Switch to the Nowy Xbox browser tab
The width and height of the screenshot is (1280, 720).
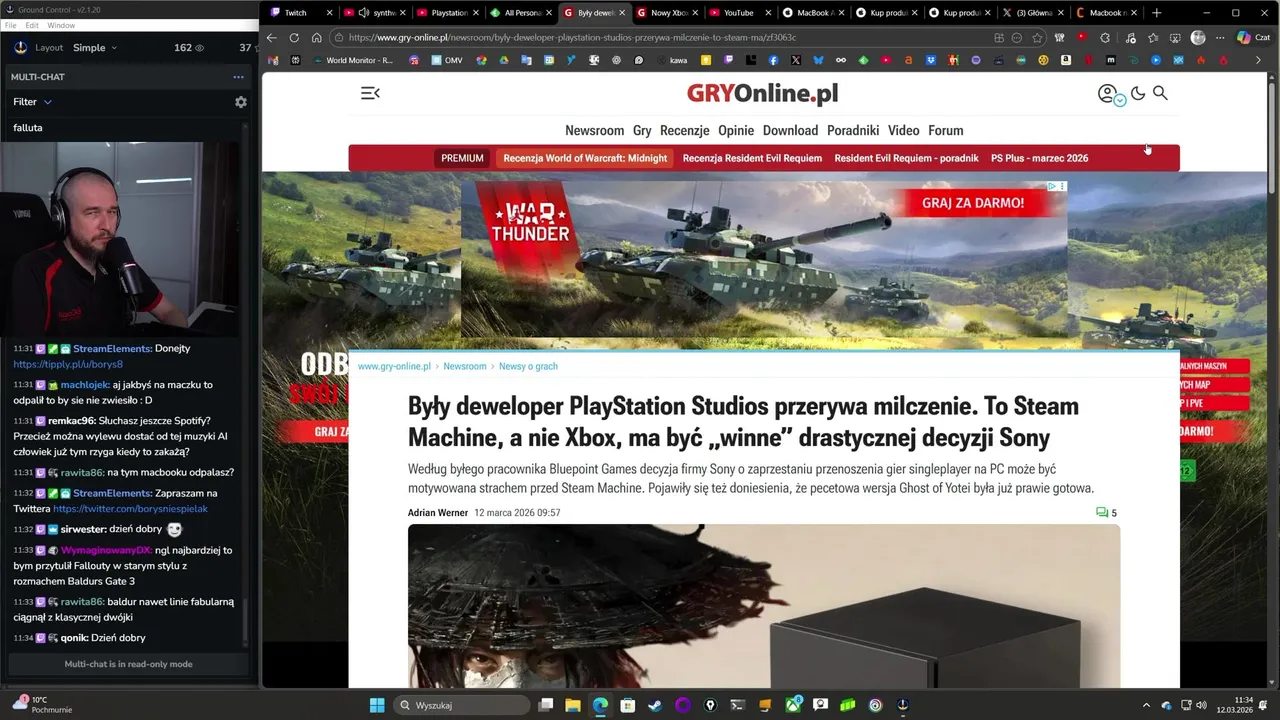point(666,13)
